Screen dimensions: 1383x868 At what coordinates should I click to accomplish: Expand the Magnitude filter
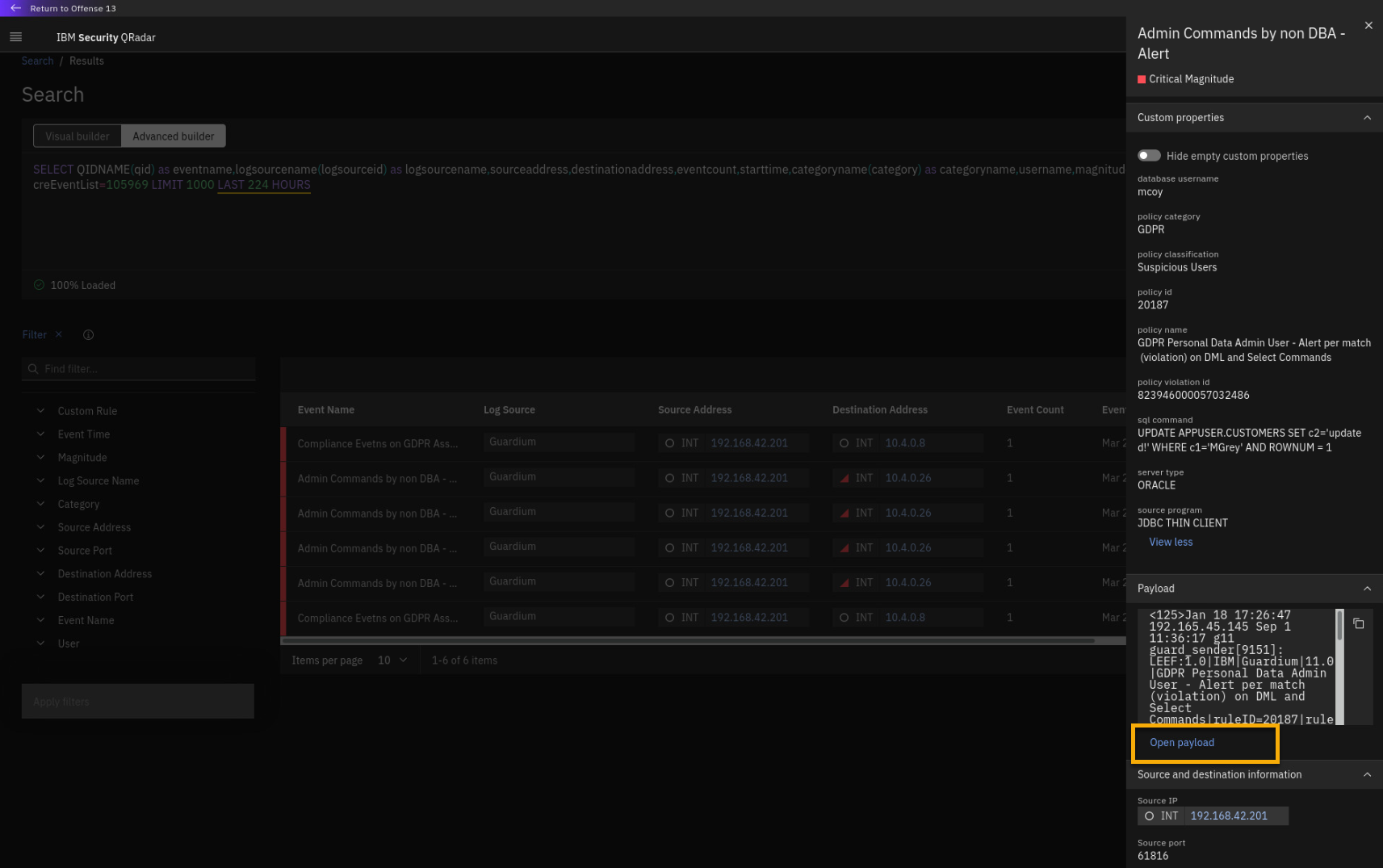pyautogui.click(x=40, y=458)
